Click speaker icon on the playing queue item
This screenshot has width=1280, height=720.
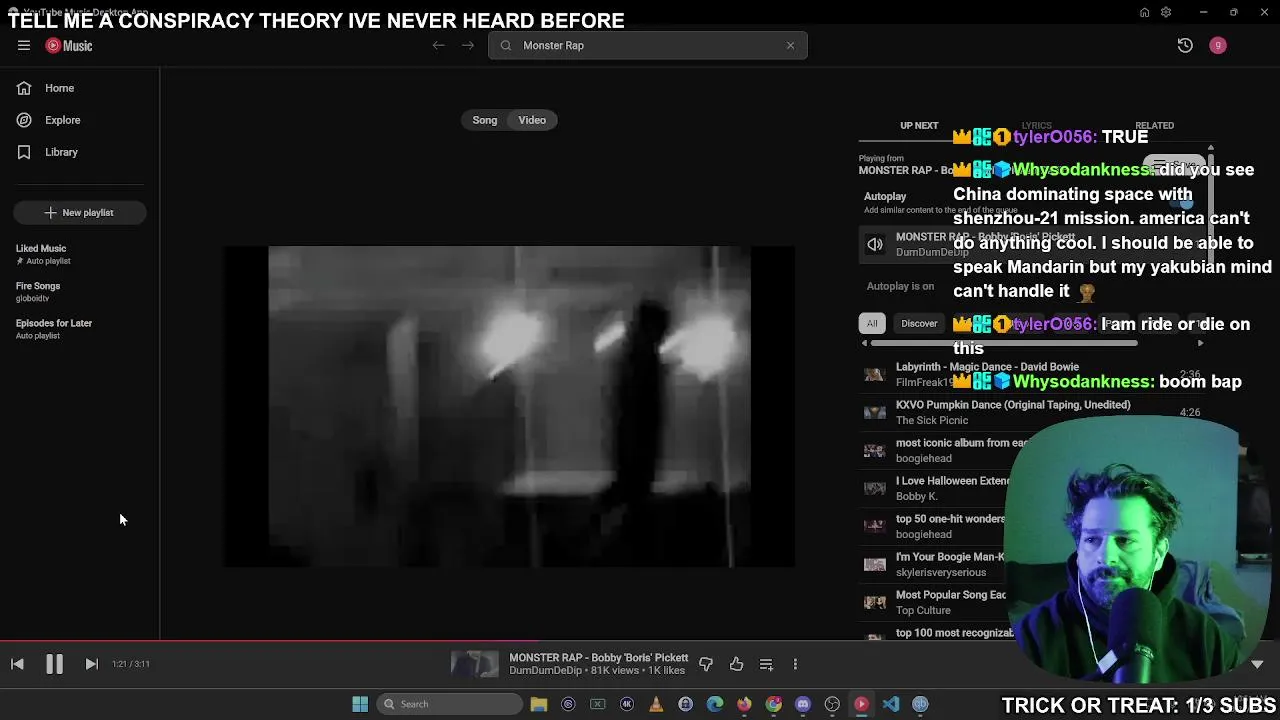[x=875, y=244]
